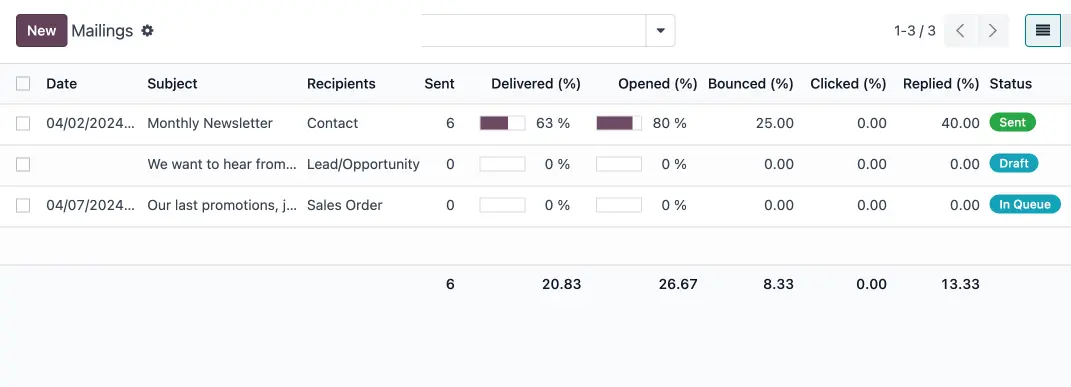
Task: Check the Sales Order mailing row checkbox
Action: (x=23, y=205)
